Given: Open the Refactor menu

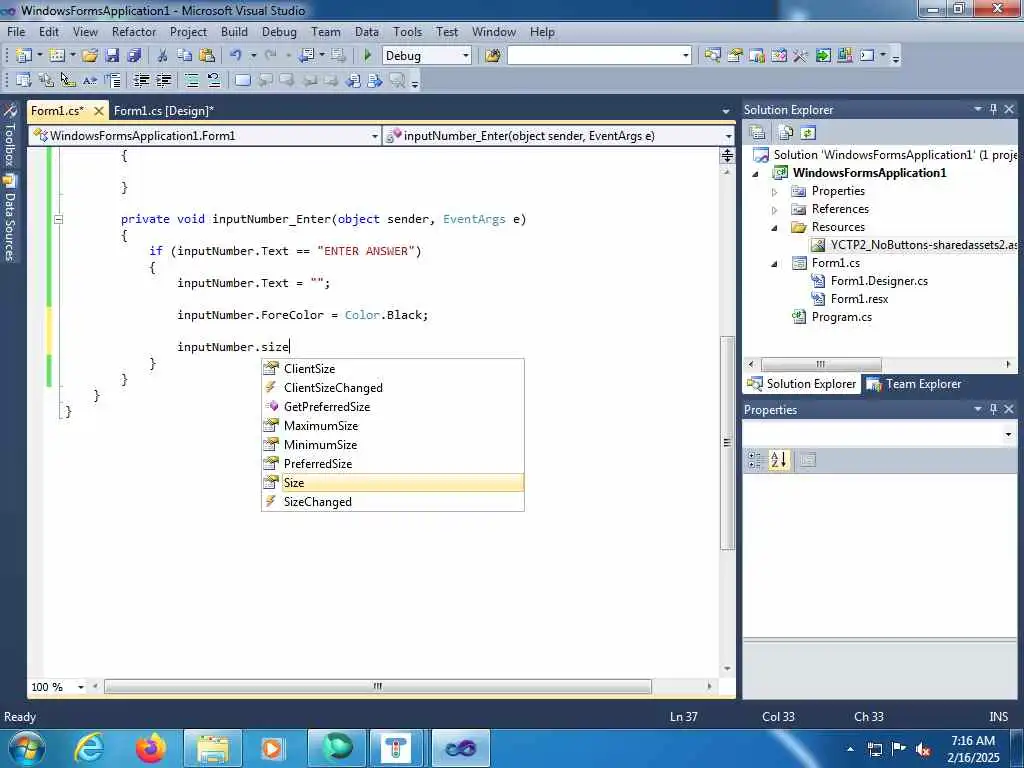Looking at the screenshot, I should click(x=134, y=31).
